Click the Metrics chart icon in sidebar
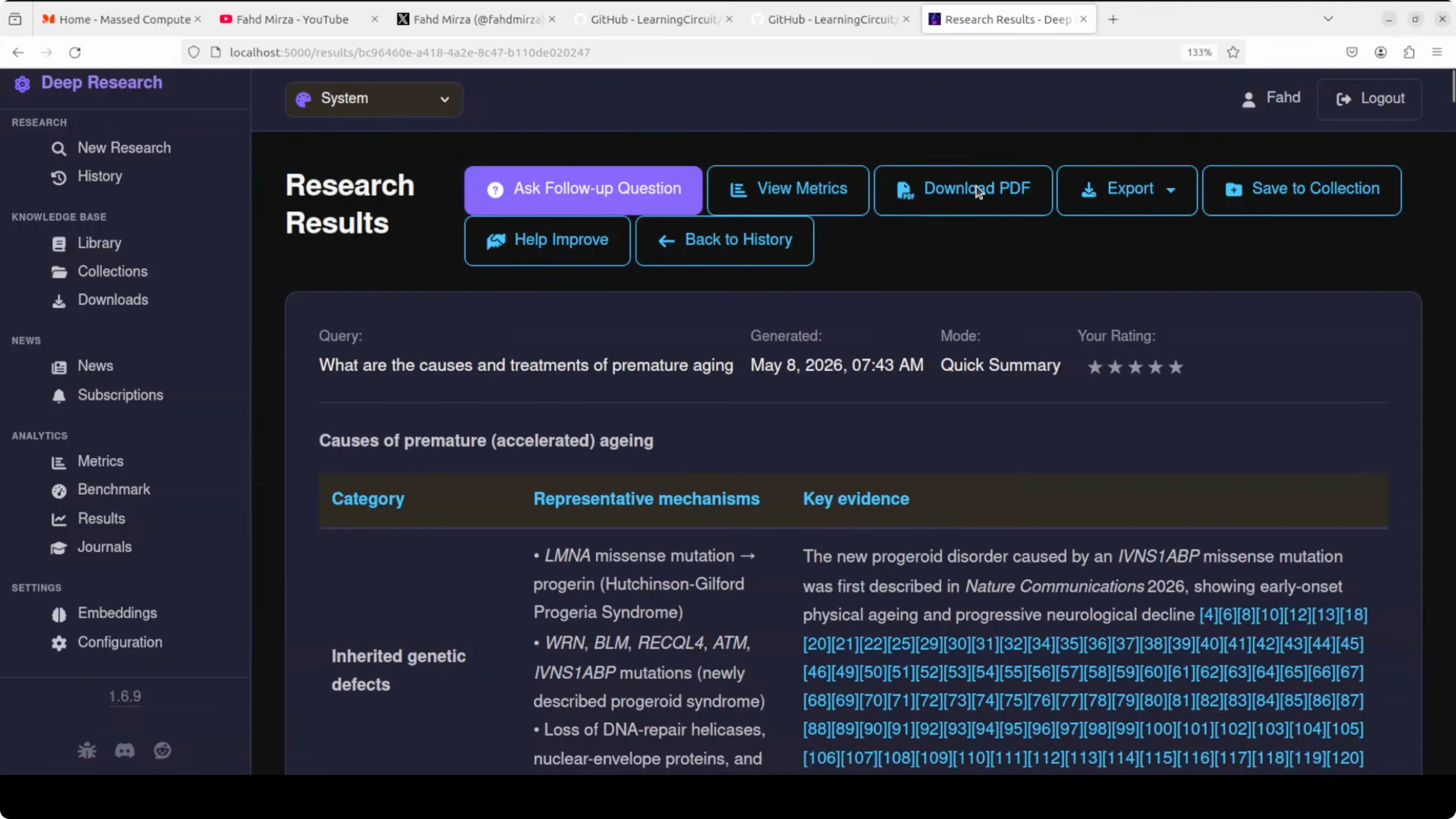 tap(59, 463)
